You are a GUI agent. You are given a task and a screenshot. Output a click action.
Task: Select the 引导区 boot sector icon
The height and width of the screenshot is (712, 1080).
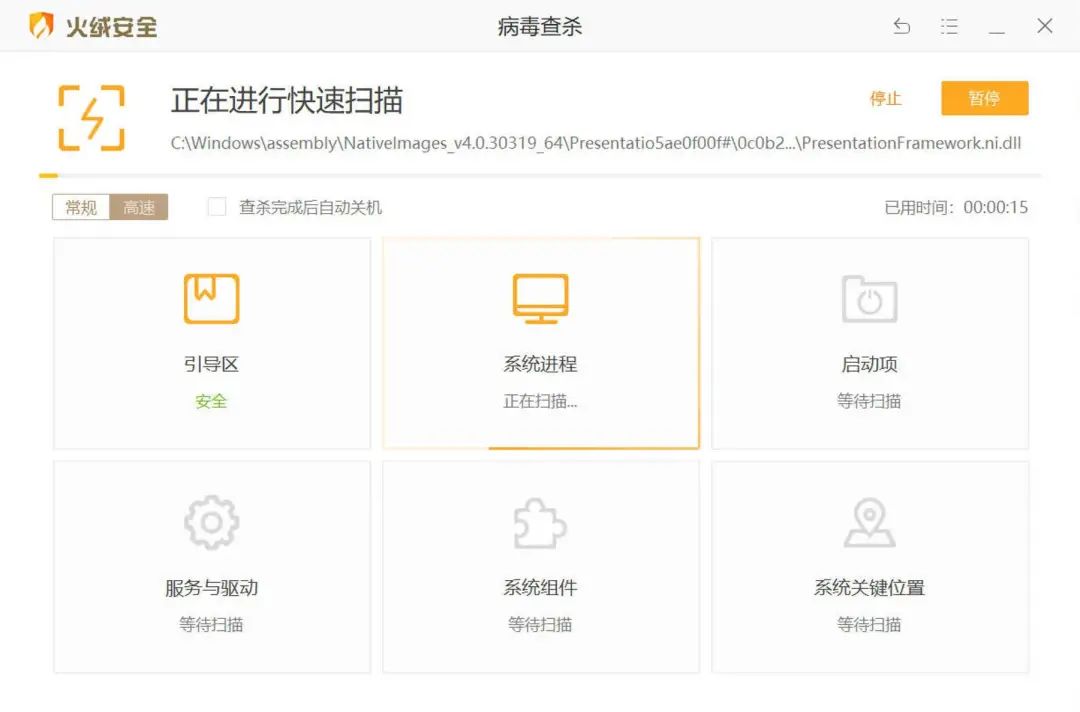tap(210, 297)
